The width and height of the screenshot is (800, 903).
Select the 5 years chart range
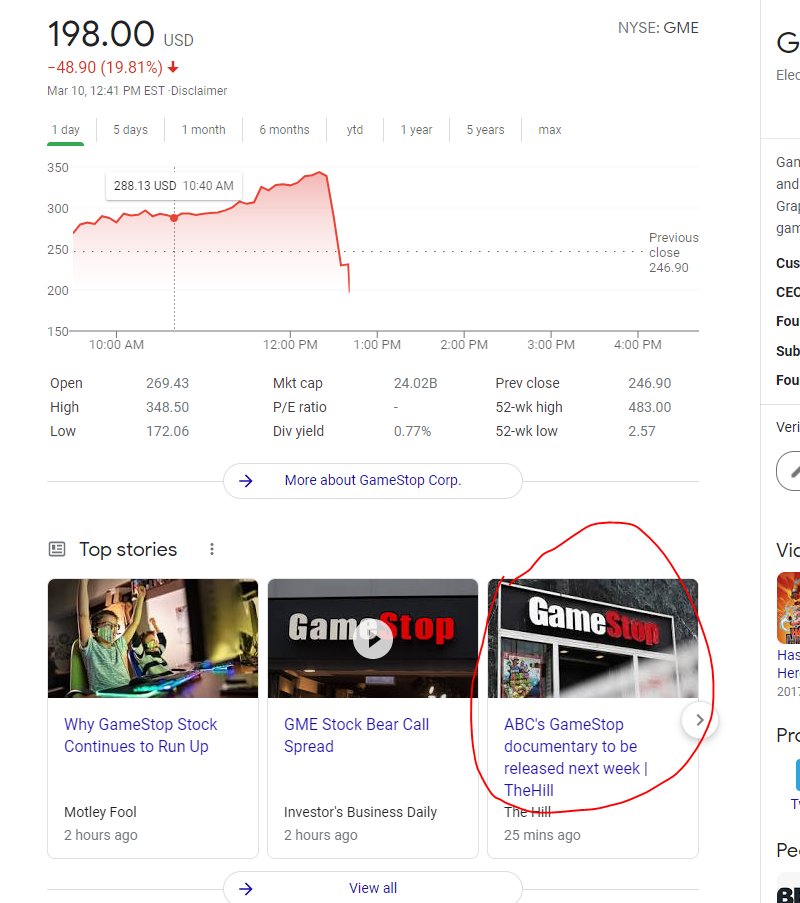[485, 130]
